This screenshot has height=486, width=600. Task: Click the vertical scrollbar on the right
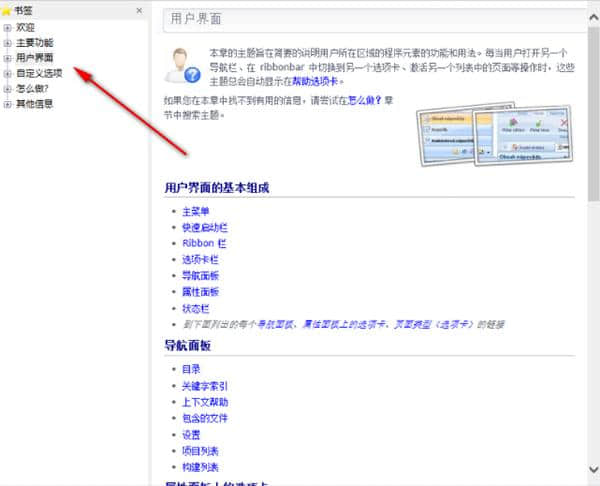pos(593,250)
